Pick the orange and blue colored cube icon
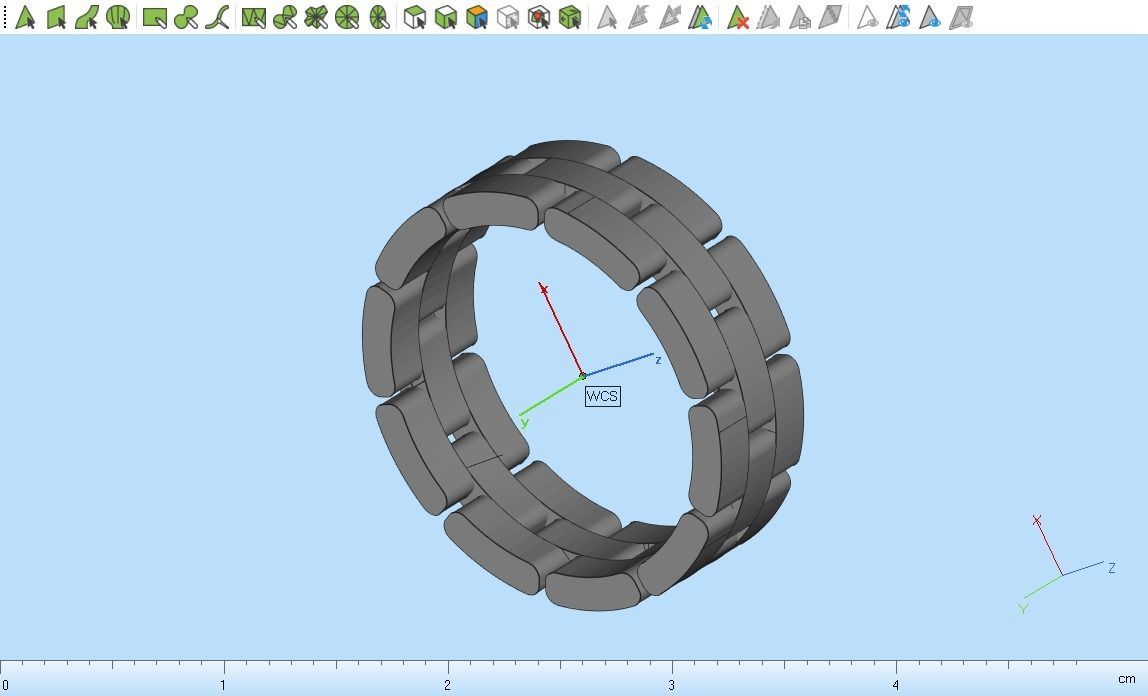1148x696 pixels. coord(477,18)
